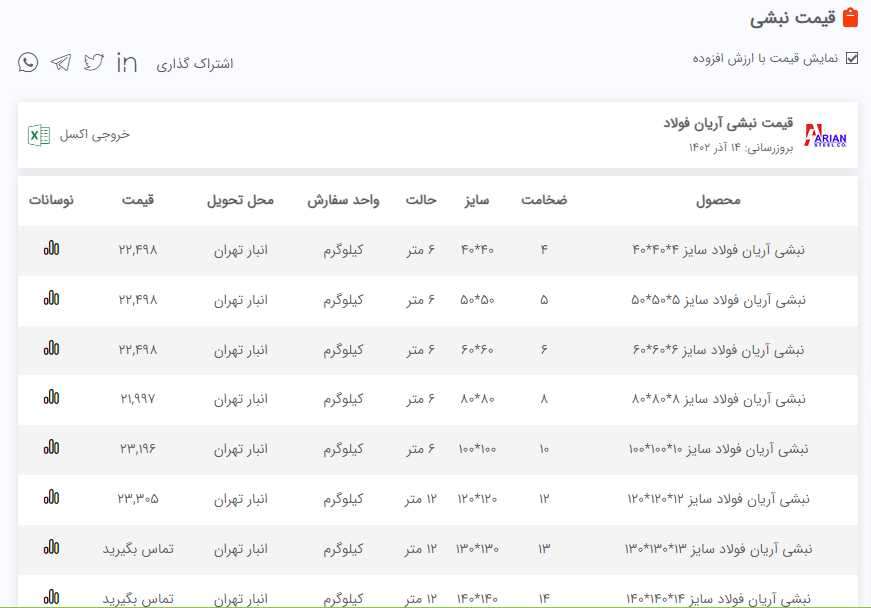871x608 pixels.
Task: Toggle the show price with VAT checkbox
Action: click(x=852, y=58)
